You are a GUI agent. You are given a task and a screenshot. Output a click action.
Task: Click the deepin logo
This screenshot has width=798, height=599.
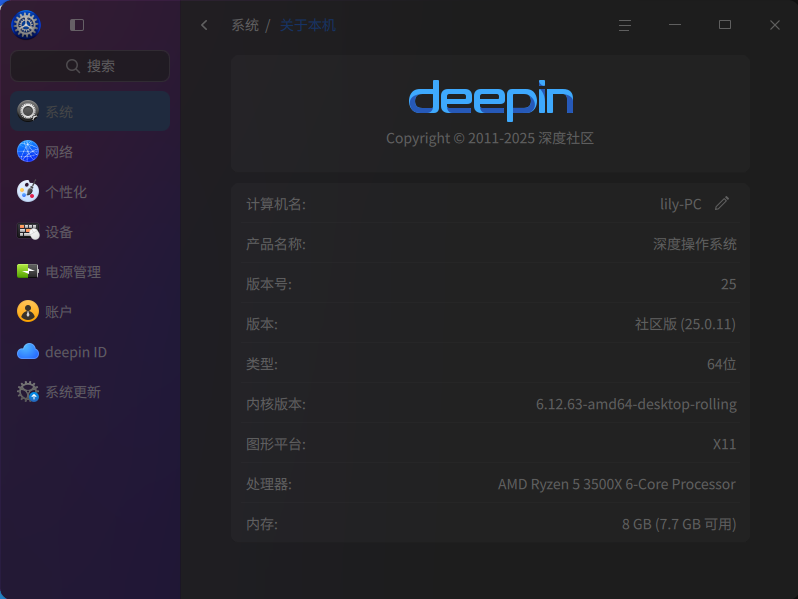pyautogui.click(x=491, y=100)
